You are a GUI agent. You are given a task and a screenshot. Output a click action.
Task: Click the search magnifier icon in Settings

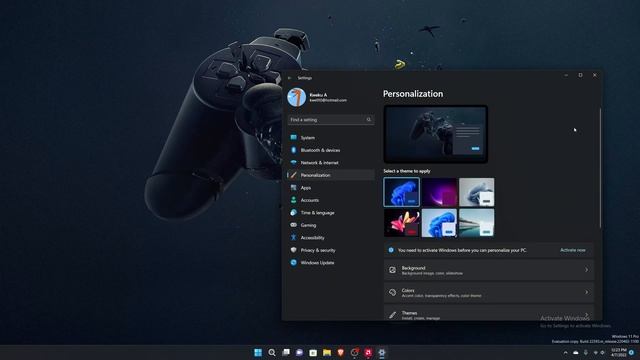point(369,120)
